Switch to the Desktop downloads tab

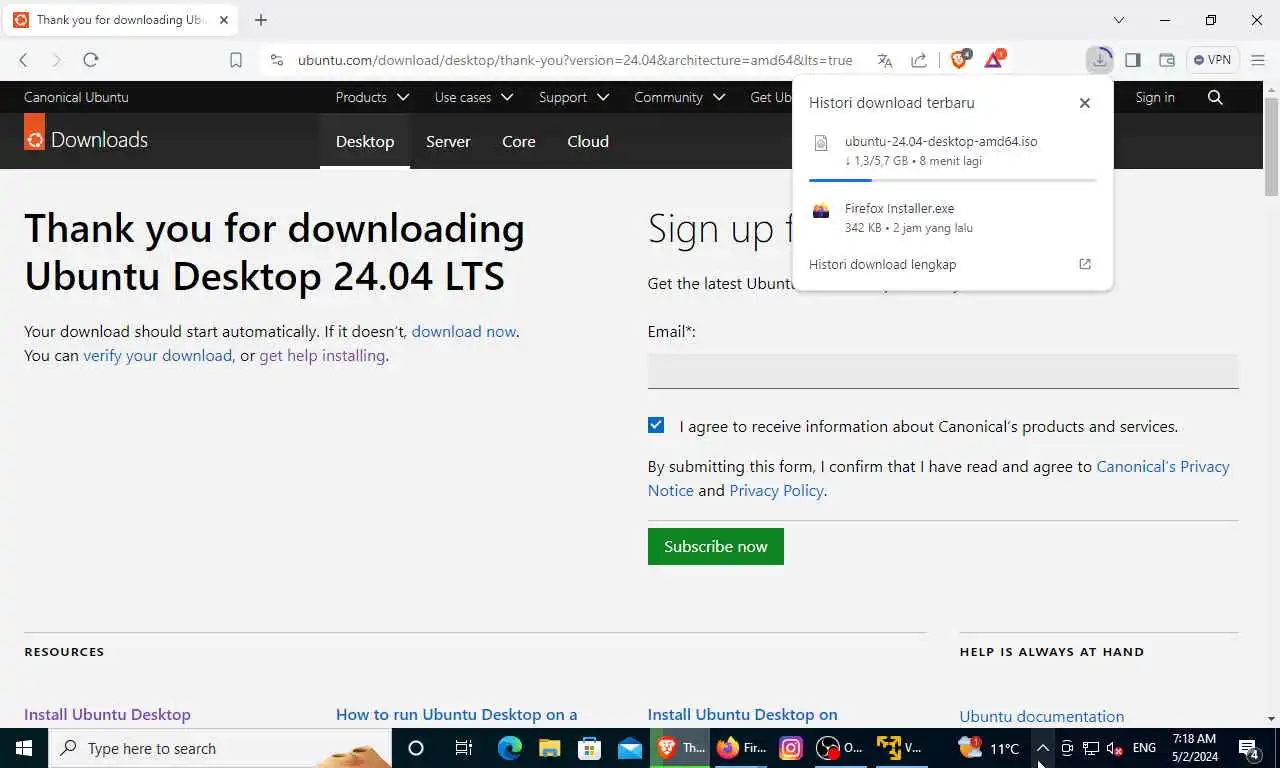point(365,141)
